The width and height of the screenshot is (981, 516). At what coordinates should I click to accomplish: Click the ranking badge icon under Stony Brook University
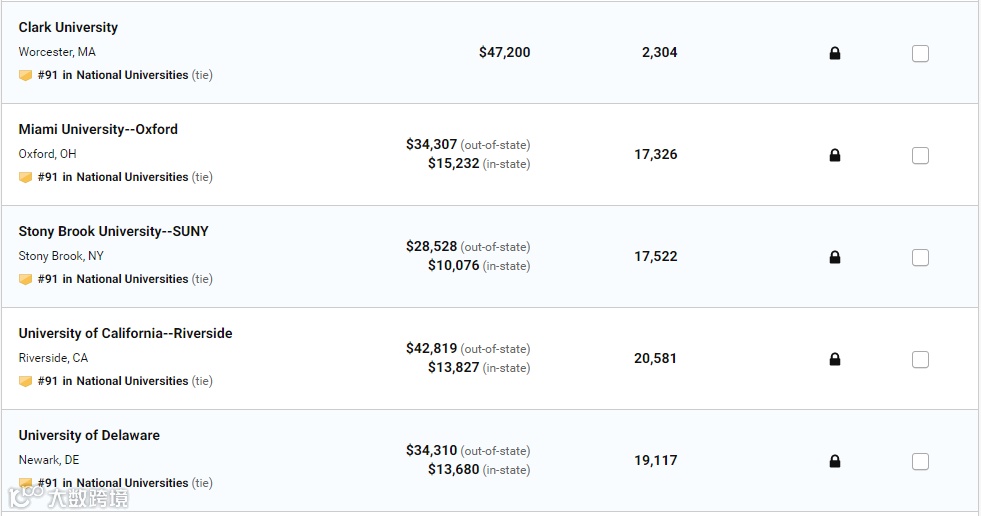click(26, 279)
